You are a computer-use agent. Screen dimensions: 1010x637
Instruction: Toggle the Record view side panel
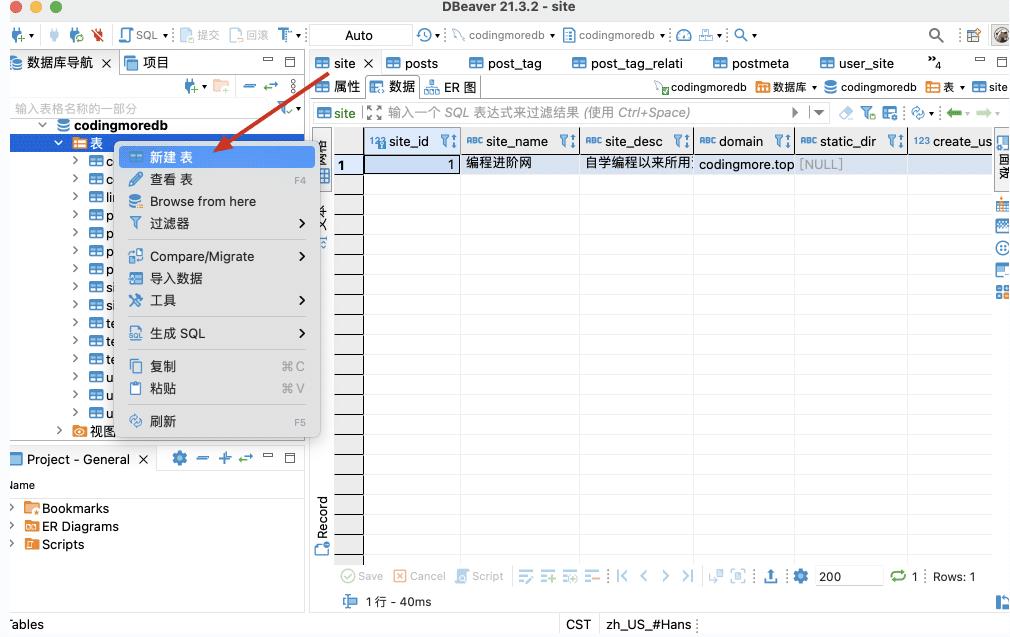[322, 525]
